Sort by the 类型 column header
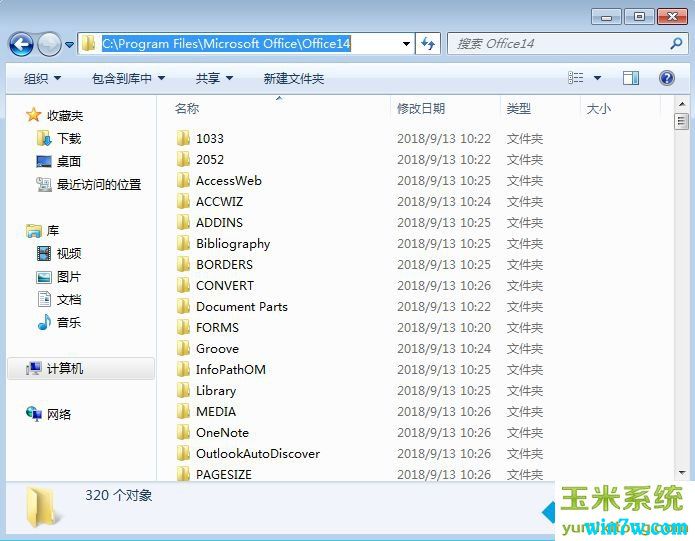695x541 pixels. [x=519, y=109]
